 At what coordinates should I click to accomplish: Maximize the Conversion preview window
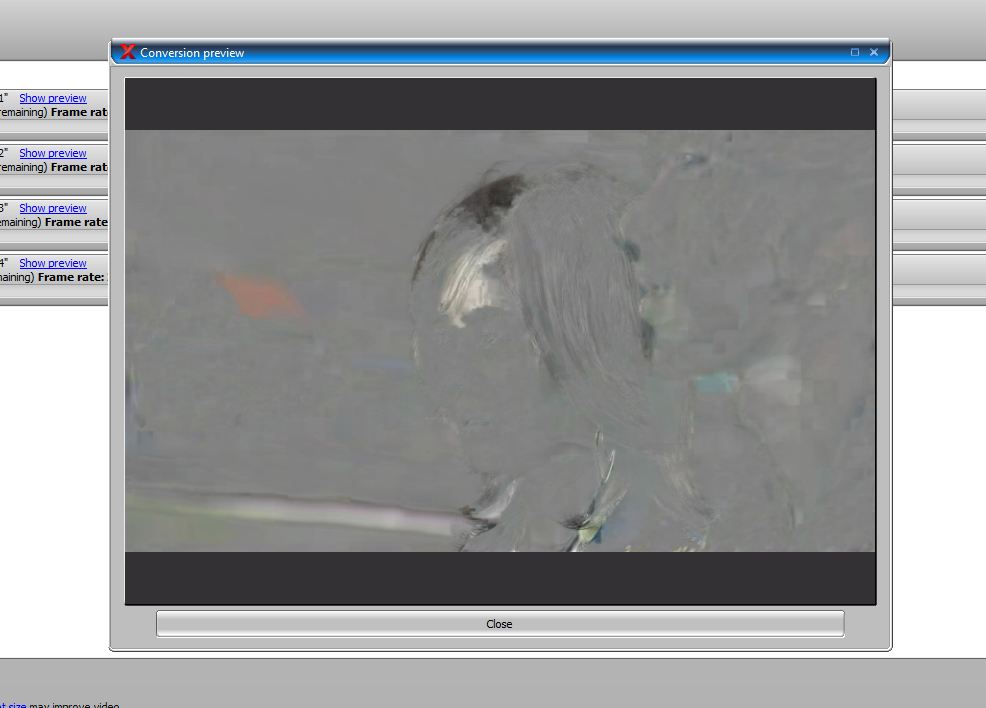pos(855,52)
